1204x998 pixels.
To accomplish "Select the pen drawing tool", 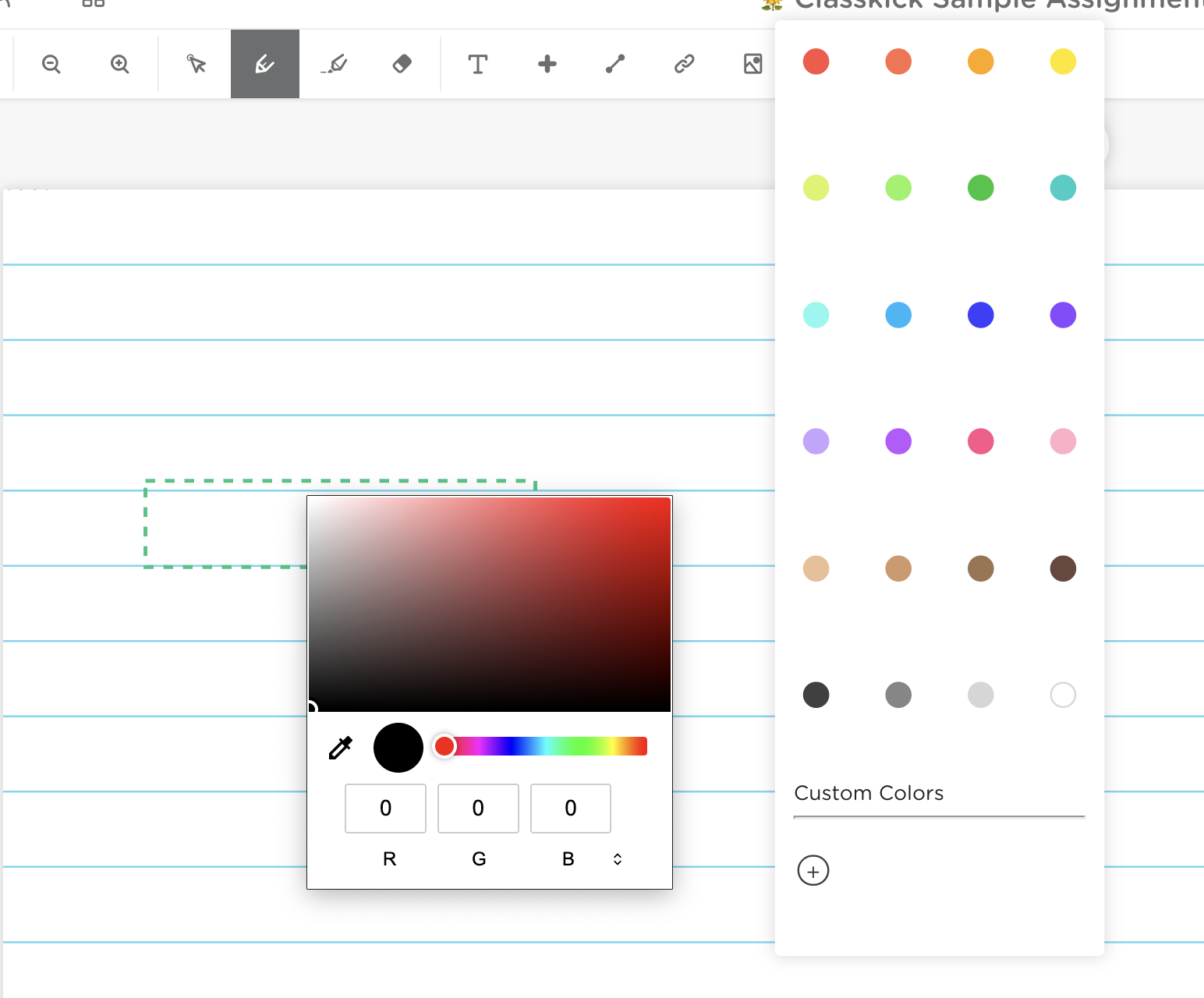I will (265, 64).
